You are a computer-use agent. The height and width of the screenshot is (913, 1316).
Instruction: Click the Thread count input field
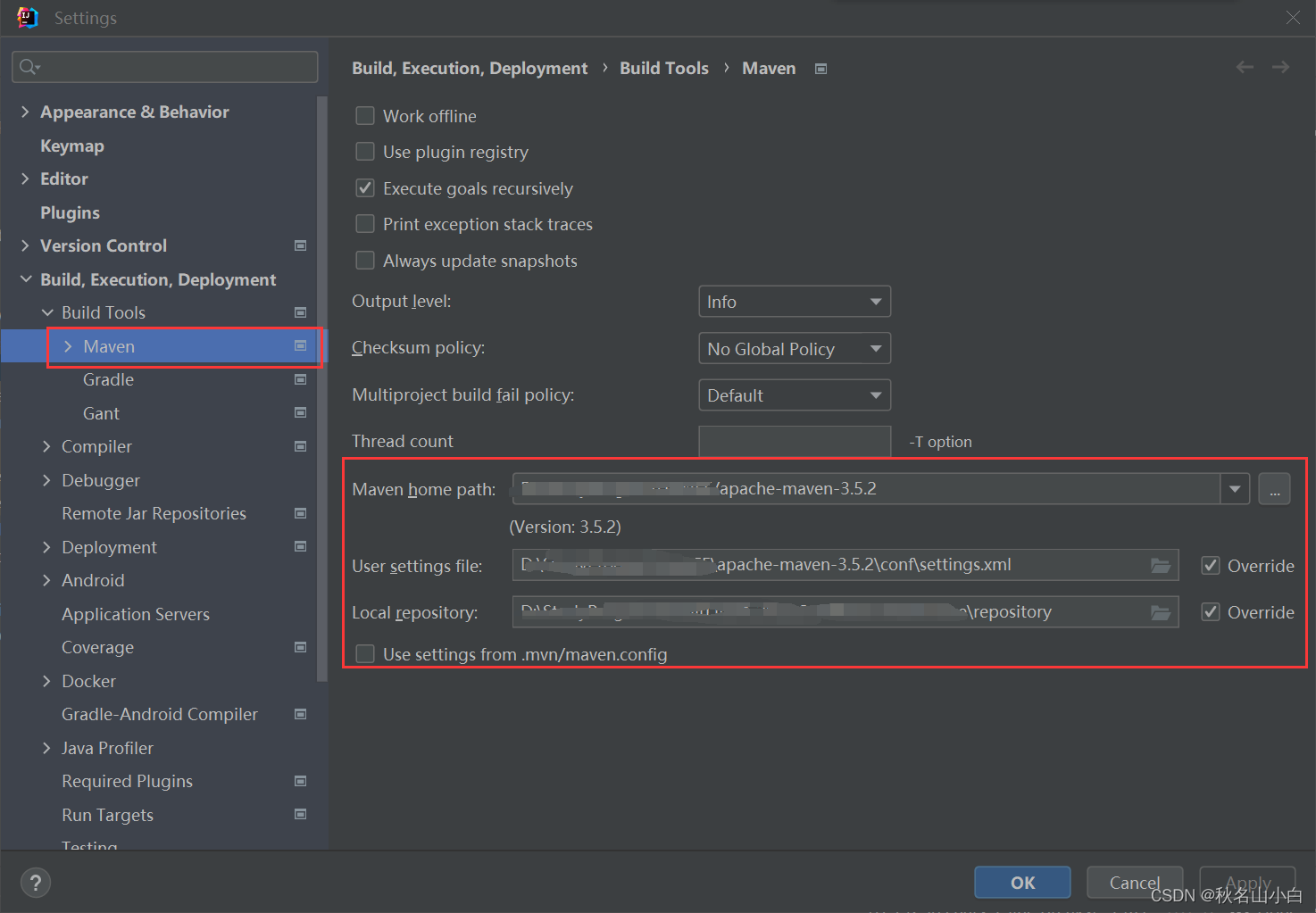pyautogui.click(x=795, y=441)
